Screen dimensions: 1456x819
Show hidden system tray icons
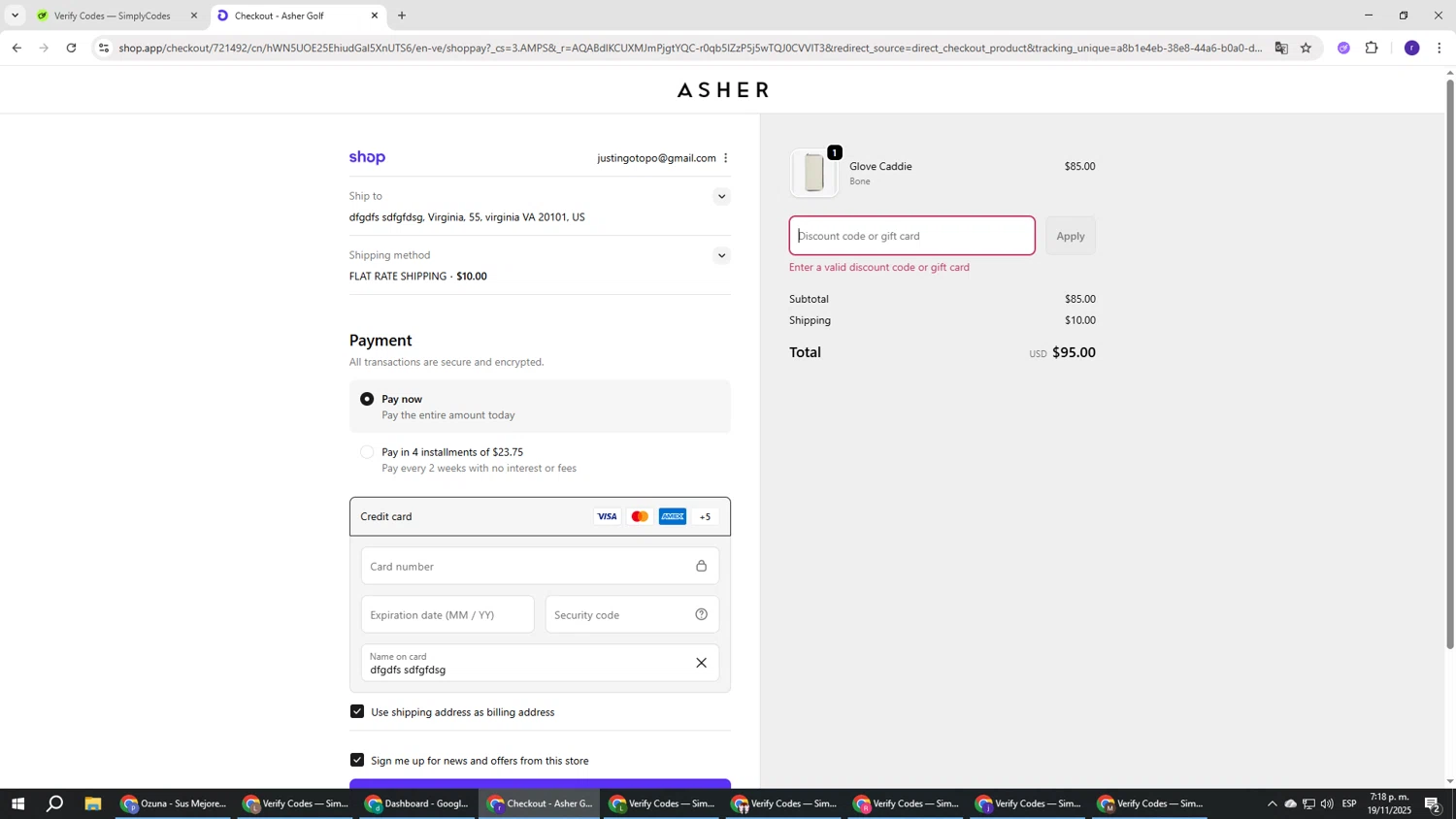click(x=1272, y=803)
